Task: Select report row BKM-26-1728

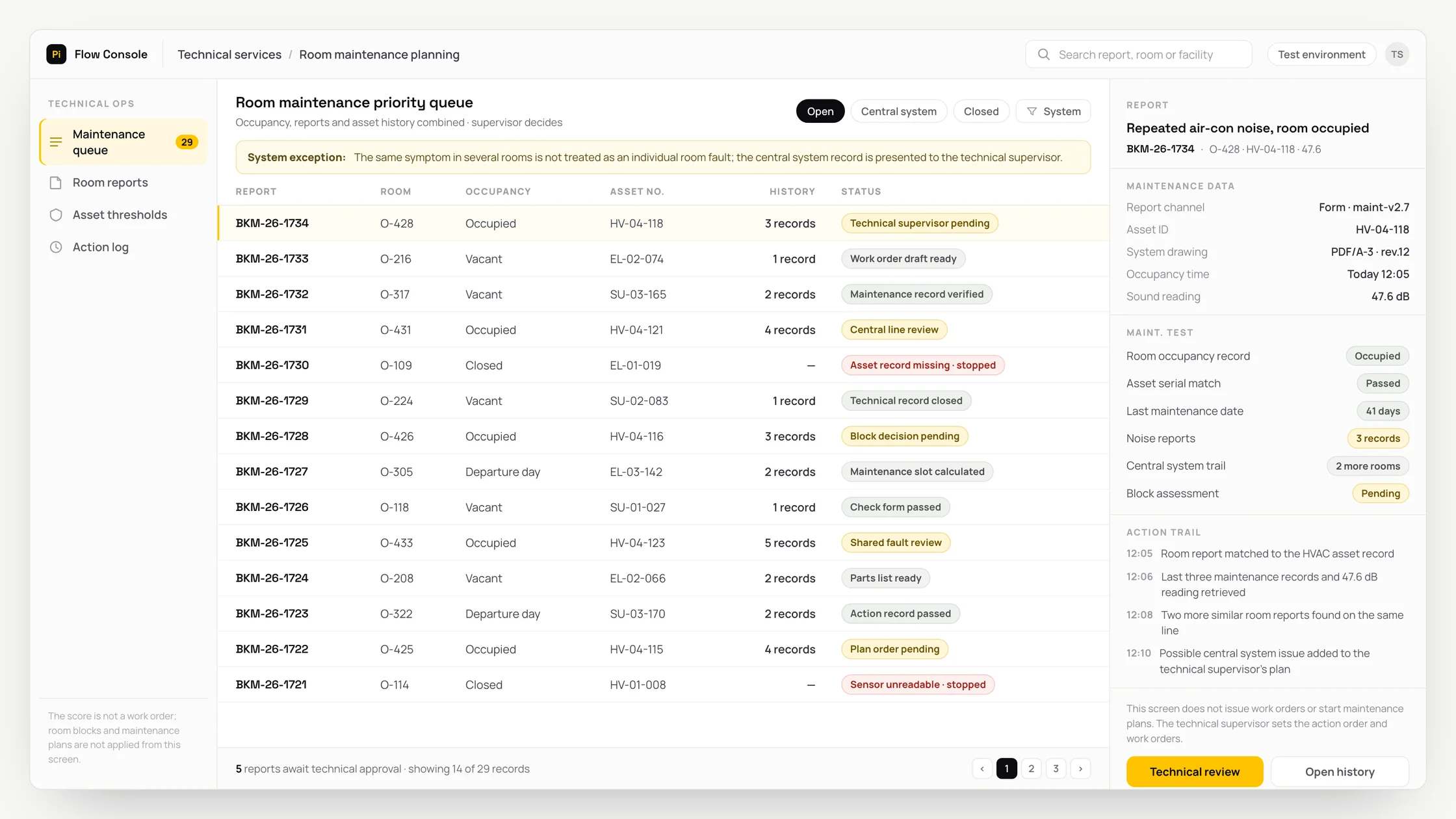Action: click(663, 436)
